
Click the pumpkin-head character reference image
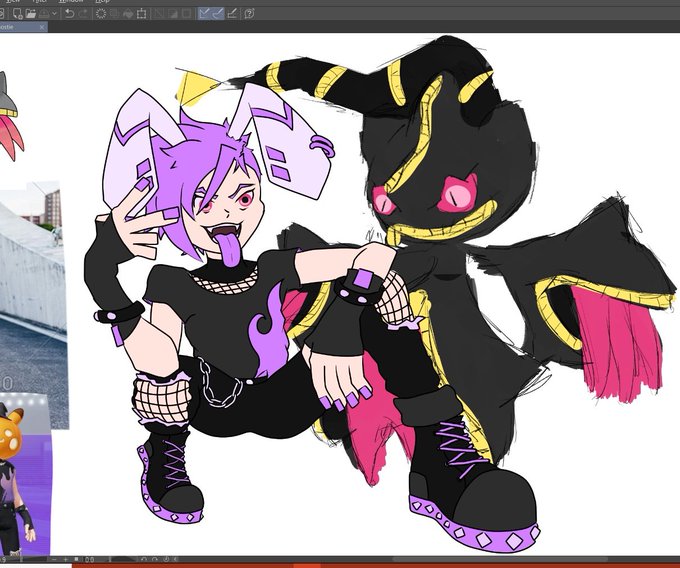coord(24,475)
